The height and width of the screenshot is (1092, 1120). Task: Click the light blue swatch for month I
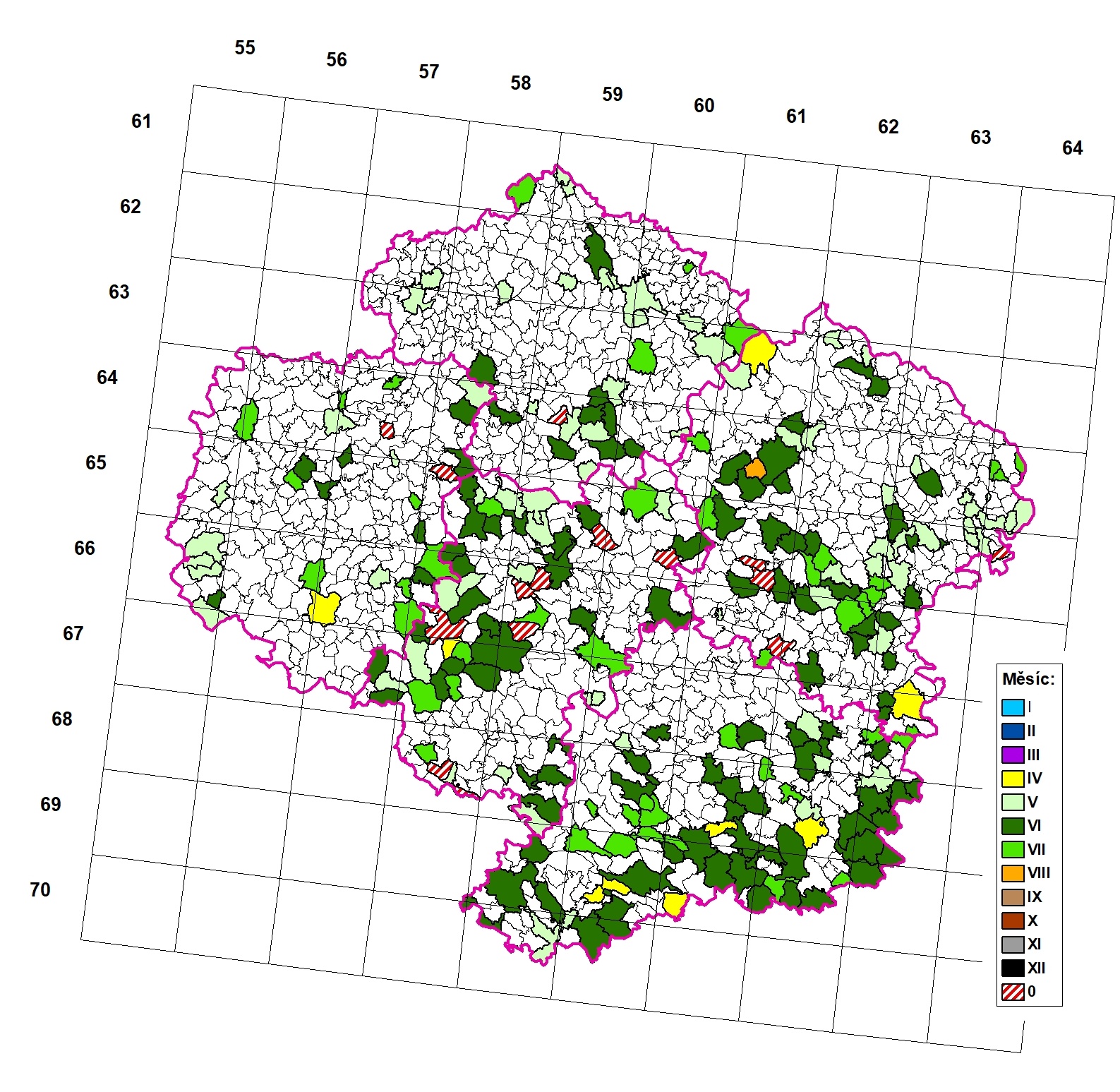click(x=1013, y=707)
